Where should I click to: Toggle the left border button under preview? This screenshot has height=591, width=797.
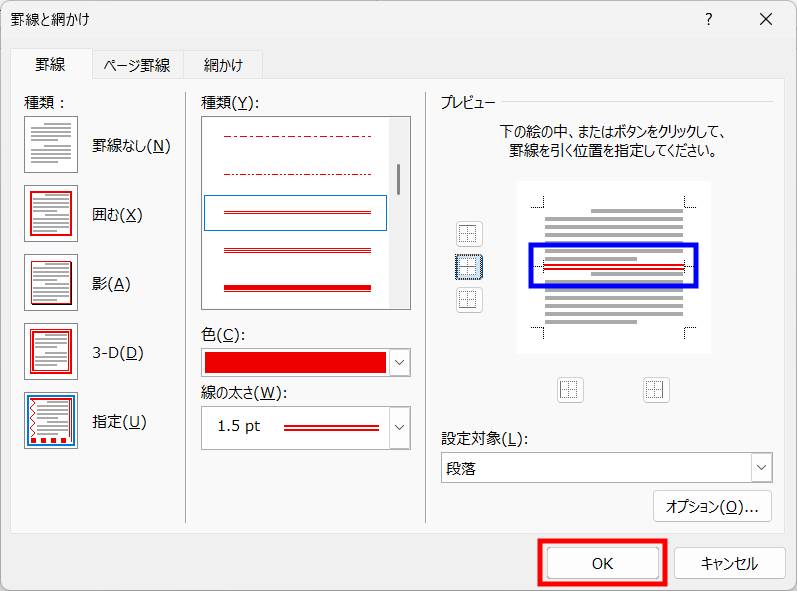(569, 390)
